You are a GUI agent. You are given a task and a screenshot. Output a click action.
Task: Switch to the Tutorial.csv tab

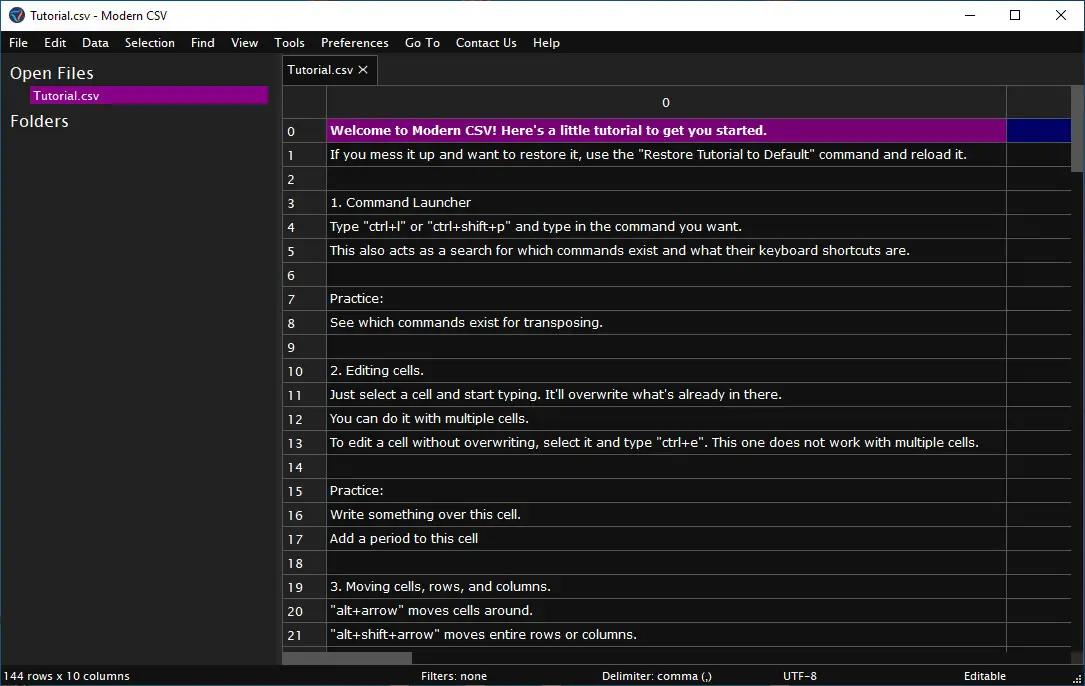coord(319,70)
